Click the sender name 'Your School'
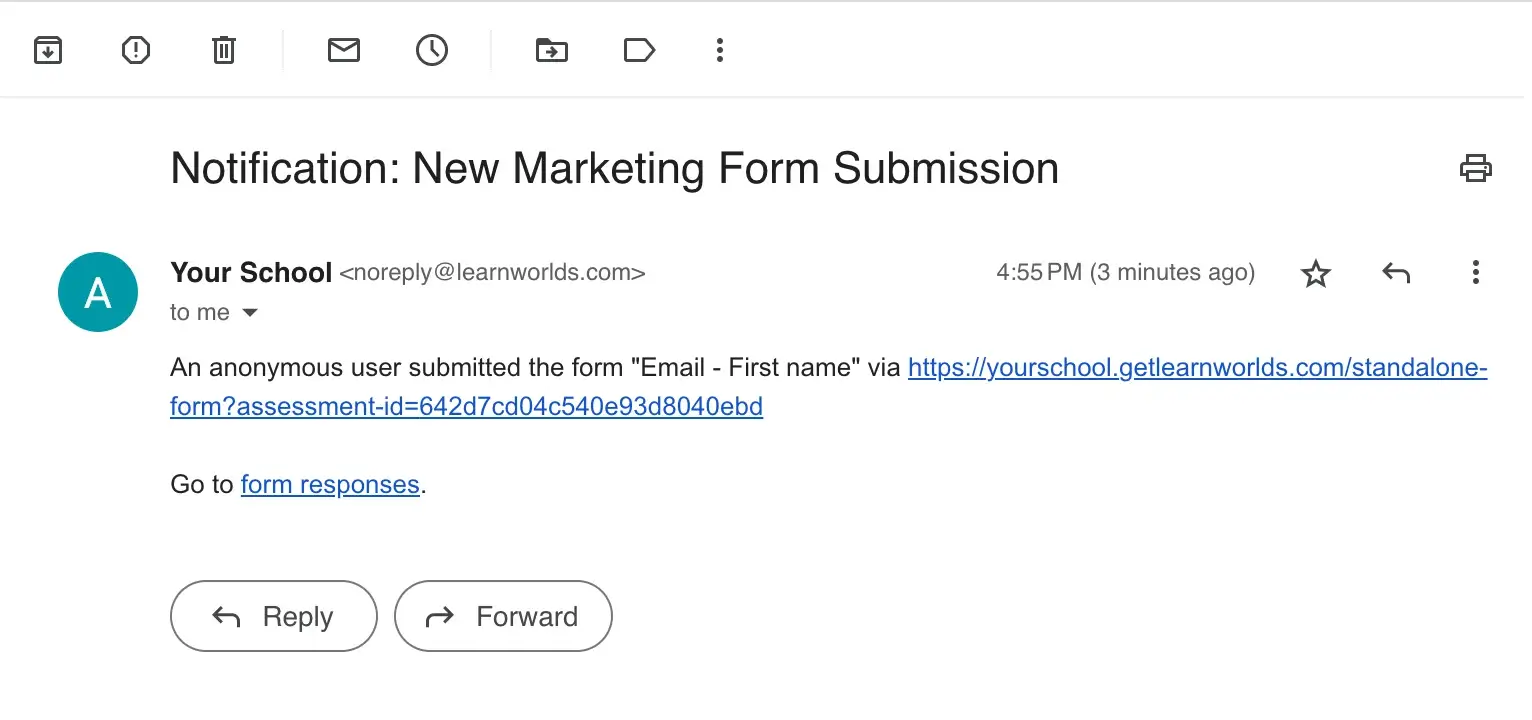Viewport: 1532px width, 720px height. click(251, 272)
